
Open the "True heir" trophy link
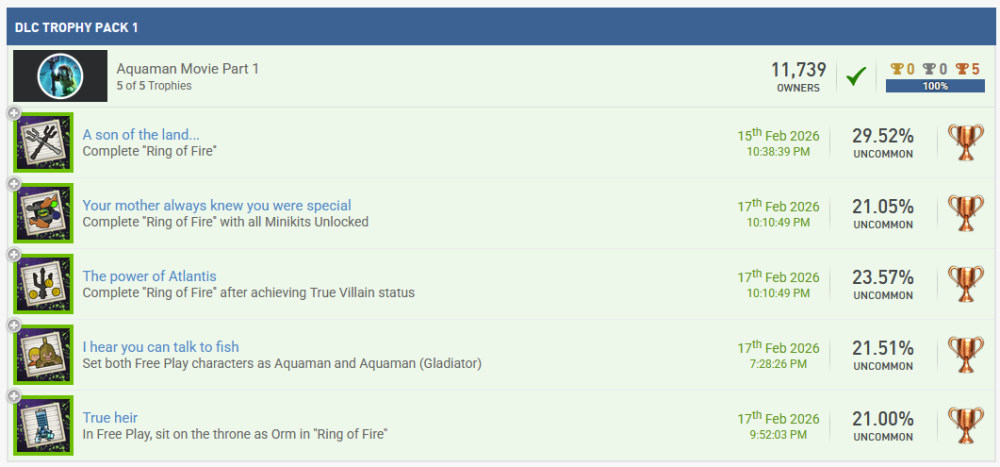tap(110, 418)
